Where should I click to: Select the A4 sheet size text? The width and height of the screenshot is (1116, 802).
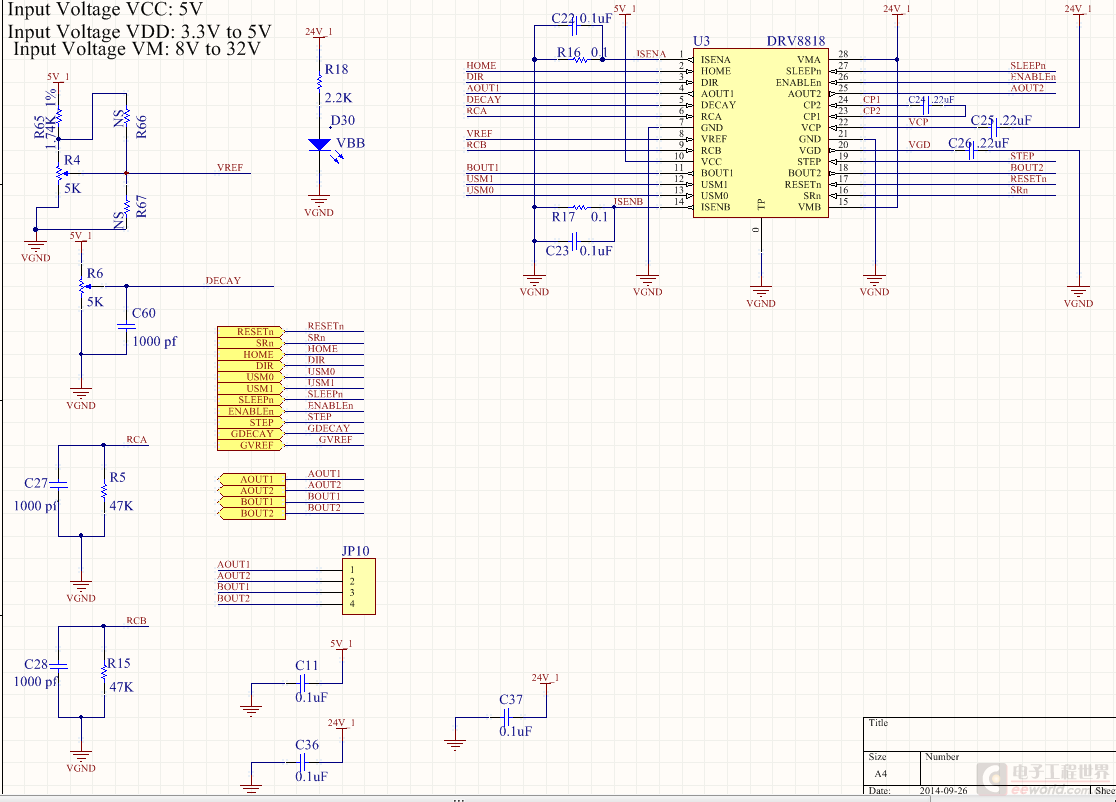pos(880,774)
